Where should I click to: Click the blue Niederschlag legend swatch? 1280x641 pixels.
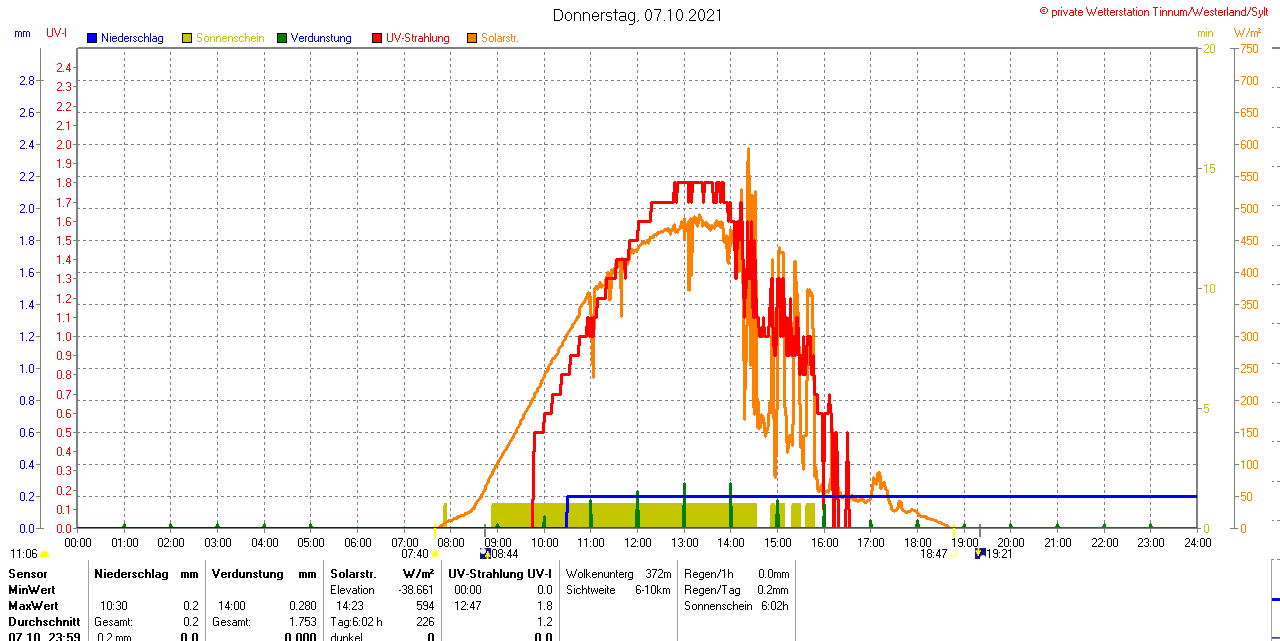[x=92, y=38]
